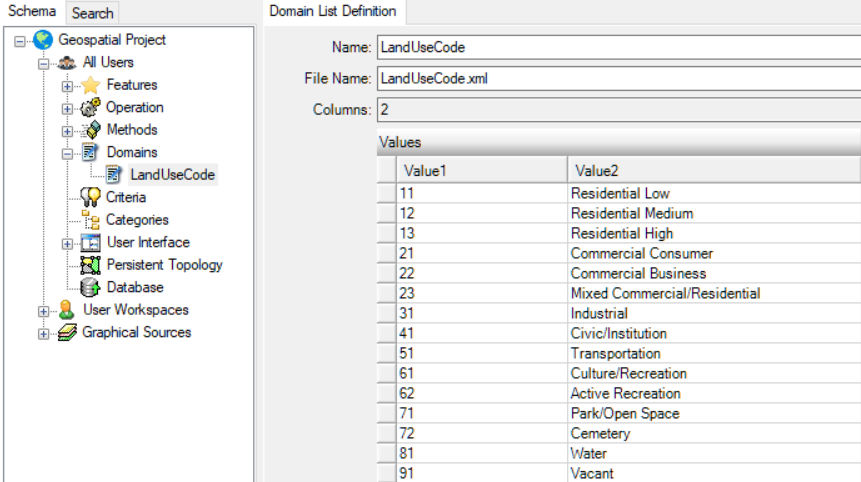Expand the Features tree node
The height and width of the screenshot is (482, 861).
click(x=67, y=86)
